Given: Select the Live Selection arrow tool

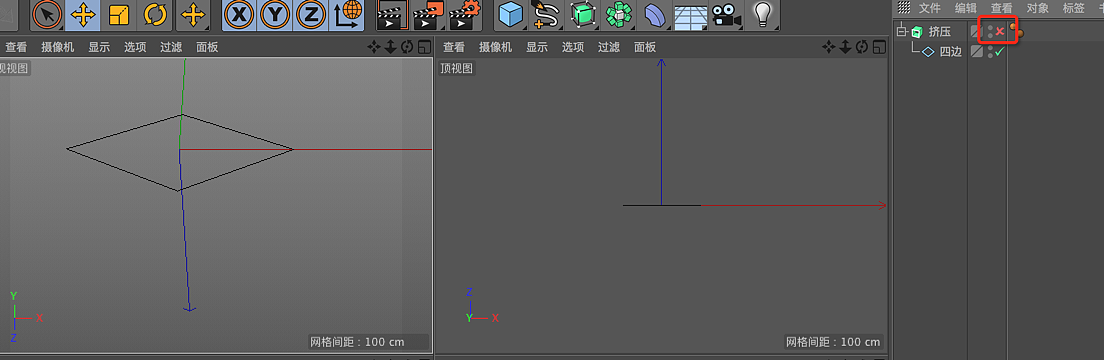Looking at the screenshot, I should pos(47,14).
